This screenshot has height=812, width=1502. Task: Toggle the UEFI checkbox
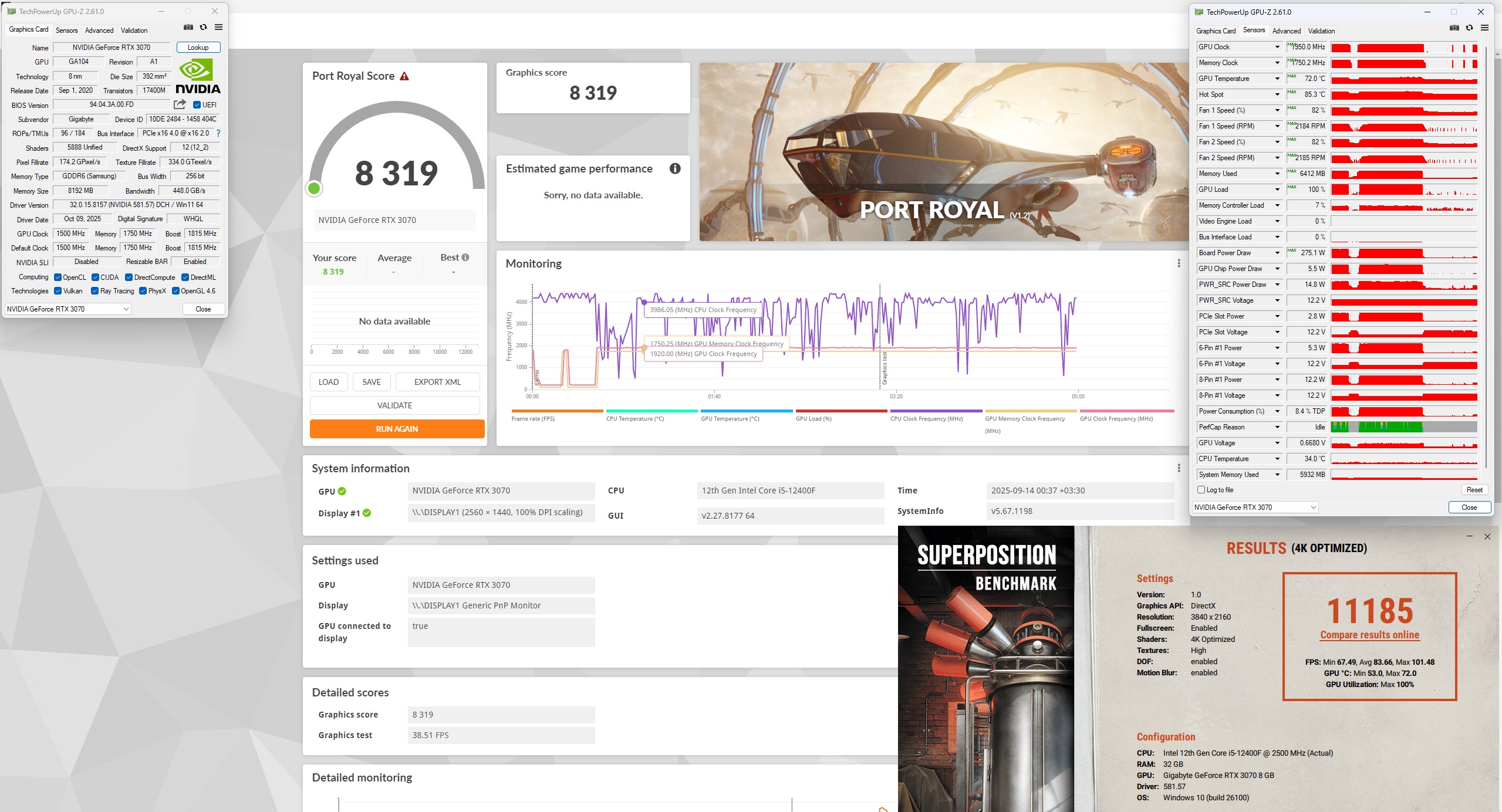tap(197, 105)
